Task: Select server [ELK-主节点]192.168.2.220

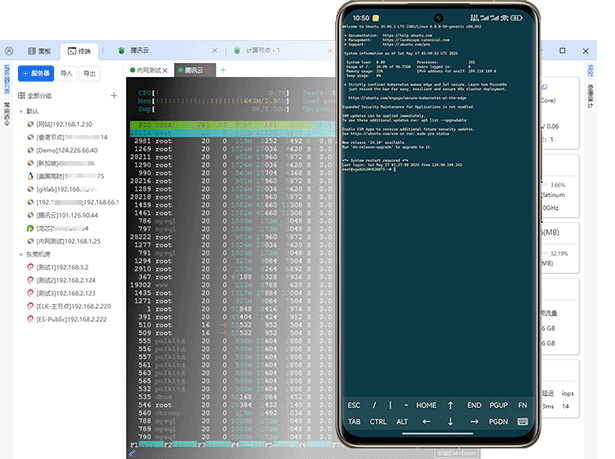Action: (69, 306)
